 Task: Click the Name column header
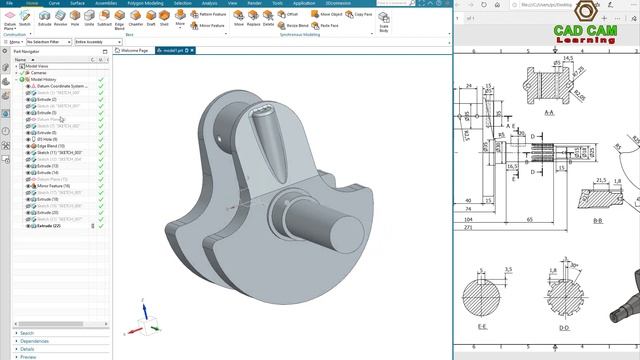coord(20,60)
